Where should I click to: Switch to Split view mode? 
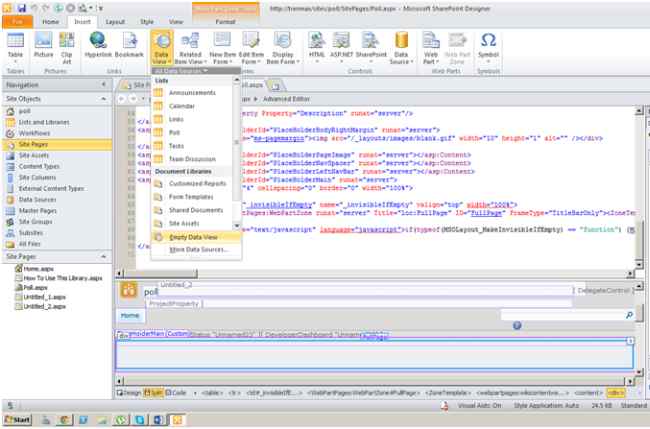(155, 393)
